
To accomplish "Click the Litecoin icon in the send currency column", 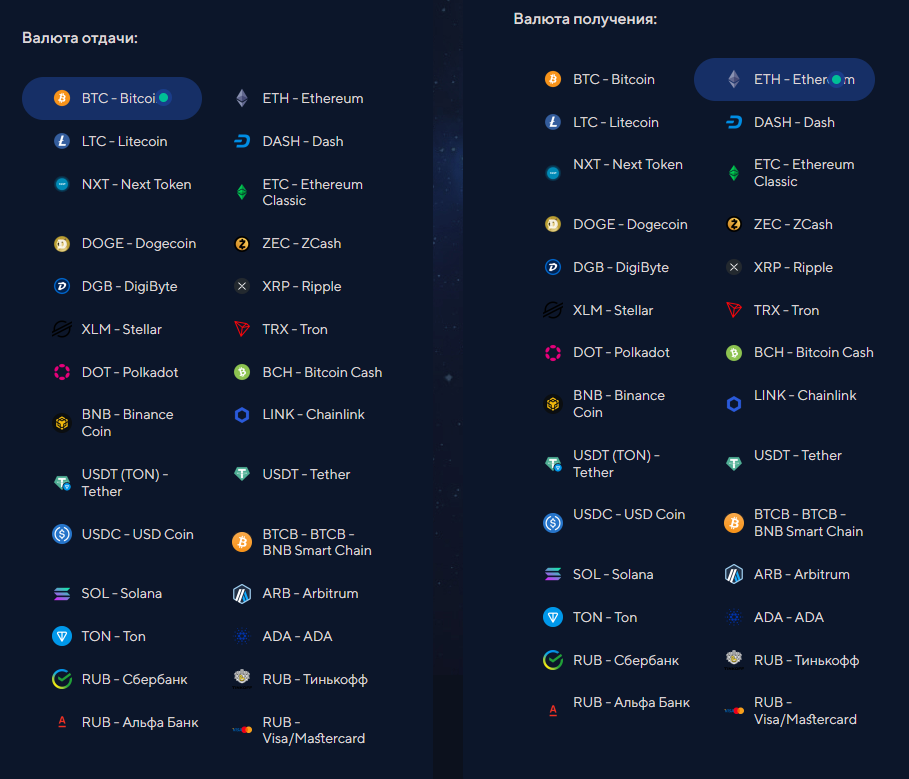I will pyautogui.click(x=62, y=141).
